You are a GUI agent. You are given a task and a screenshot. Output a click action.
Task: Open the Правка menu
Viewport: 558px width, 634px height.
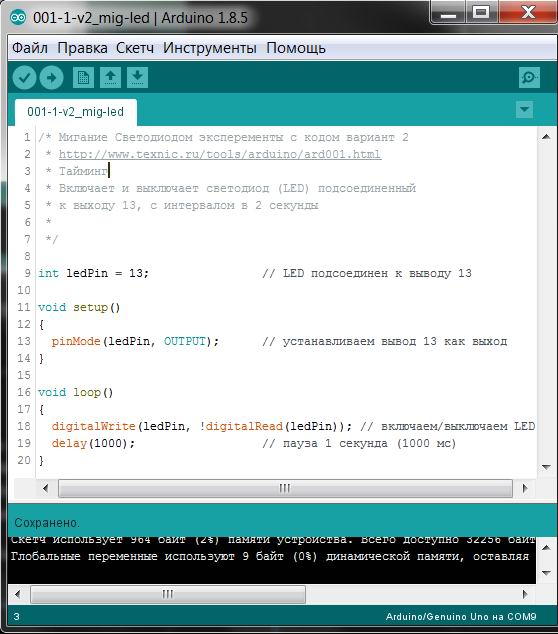pos(82,48)
